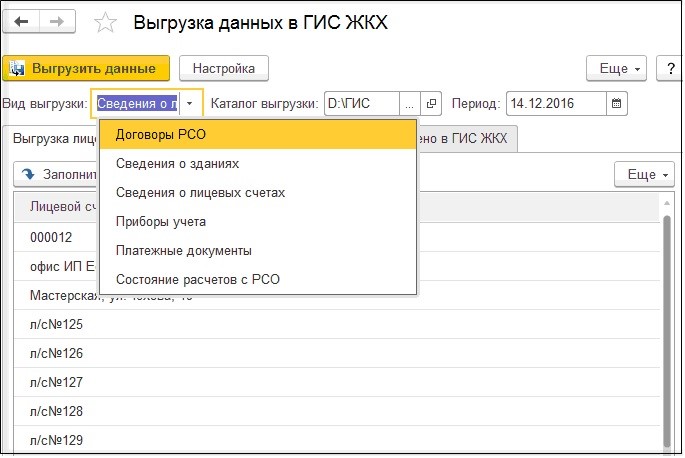Click Выгрузить данные button
The width and height of the screenshot is (685, 458).
click(86, 69)
